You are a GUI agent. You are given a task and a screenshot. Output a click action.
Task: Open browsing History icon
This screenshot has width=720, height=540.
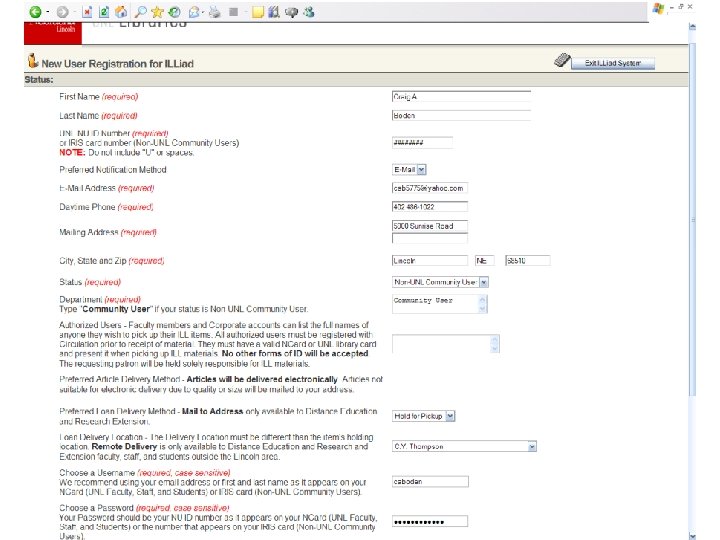tap(174, 12)
